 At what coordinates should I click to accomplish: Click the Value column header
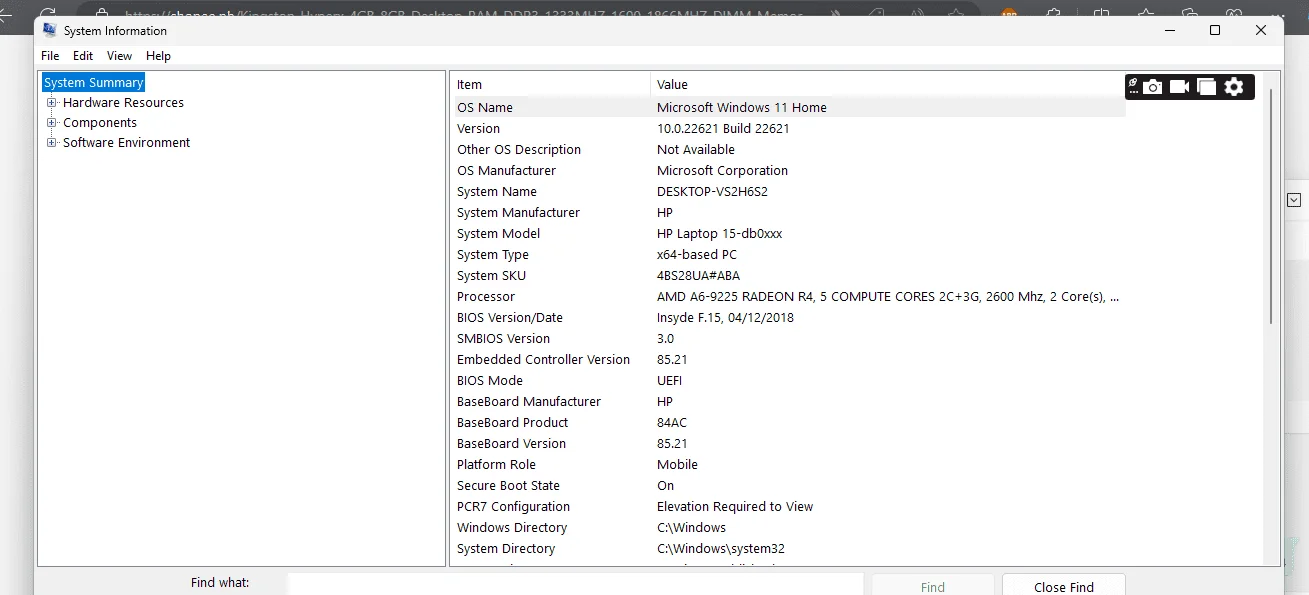[x=673, y=84]
